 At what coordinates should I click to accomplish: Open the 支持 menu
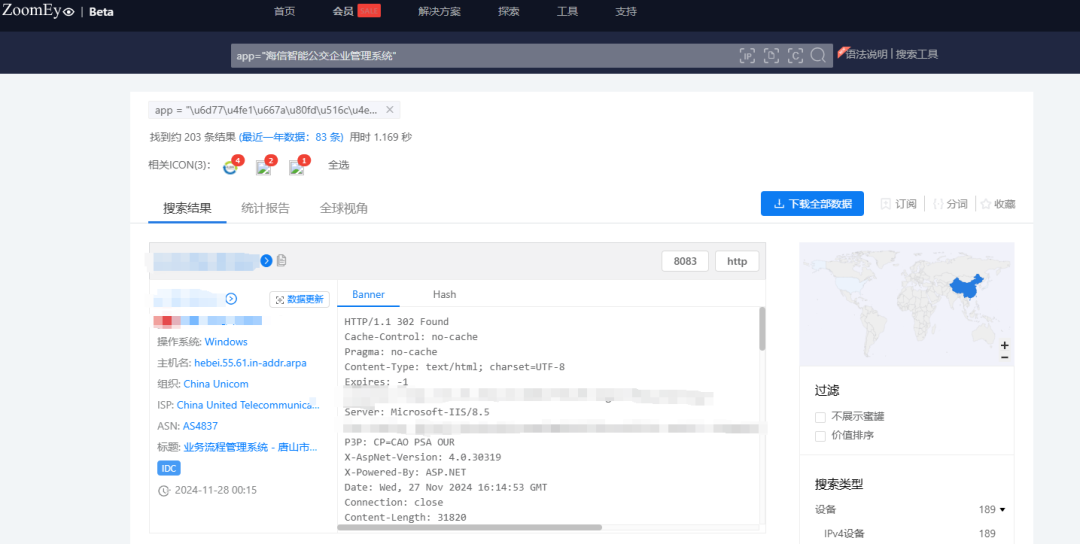(x=626, y=12)
